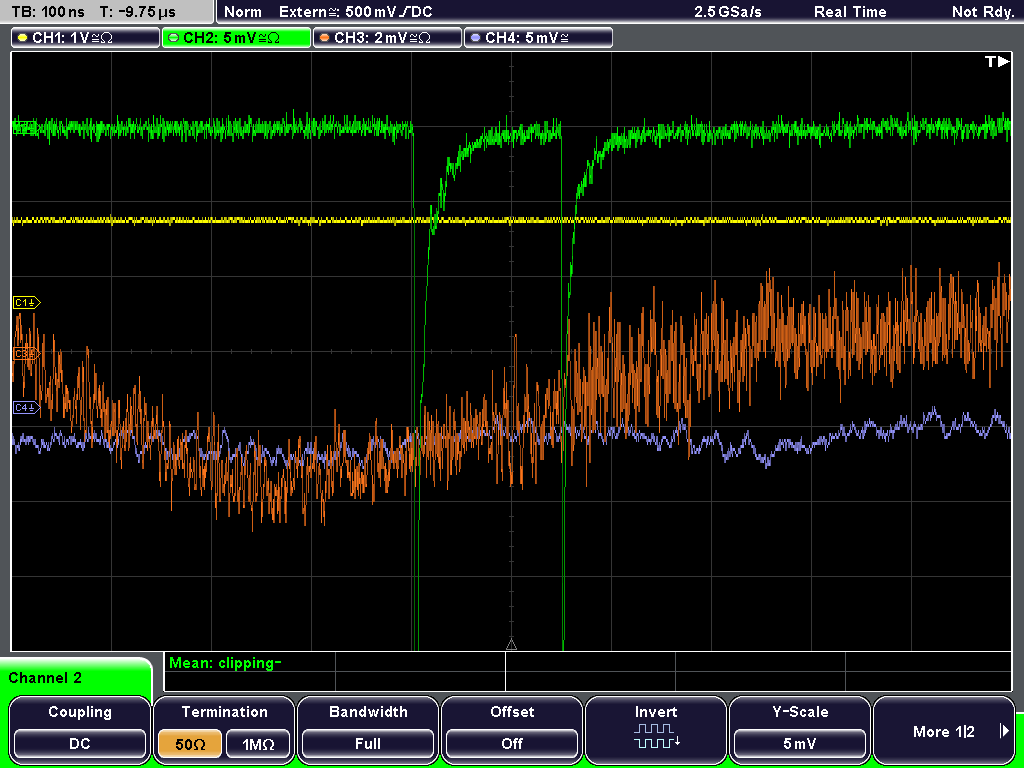
Task: Select the CH1: 1V channel tab
Action: (85, 38)
